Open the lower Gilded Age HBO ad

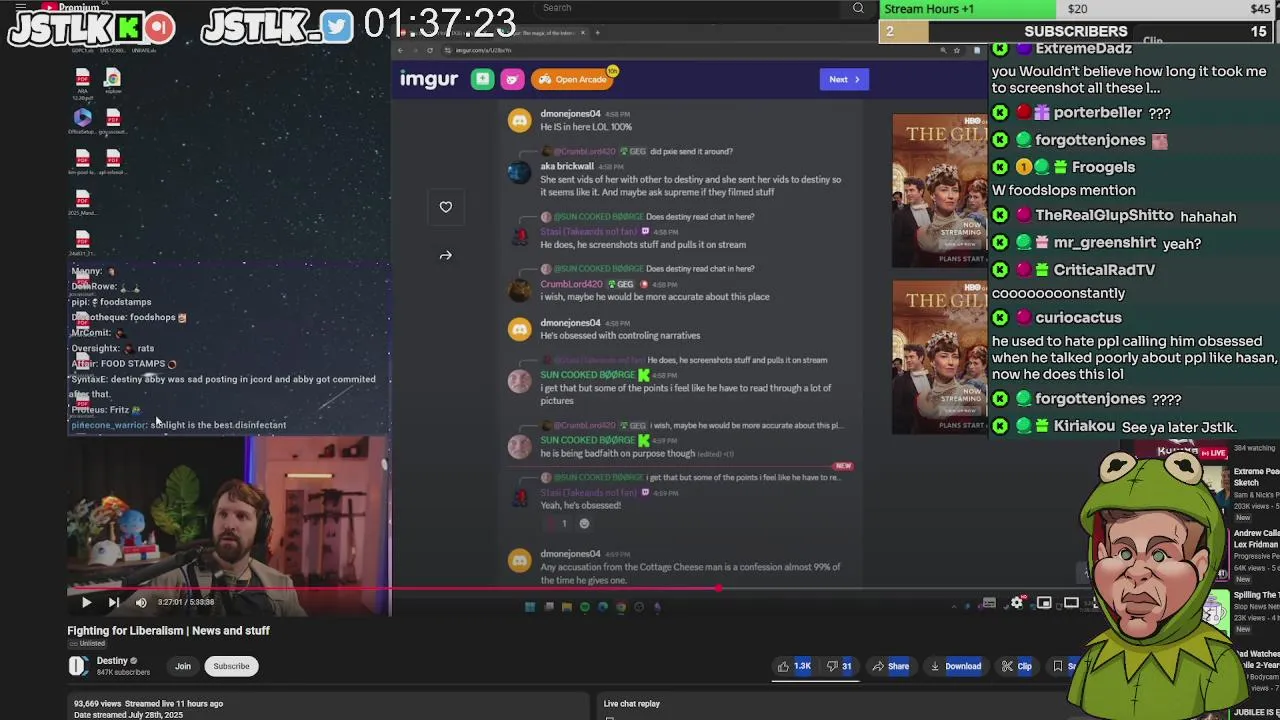(x=939, y=358)
